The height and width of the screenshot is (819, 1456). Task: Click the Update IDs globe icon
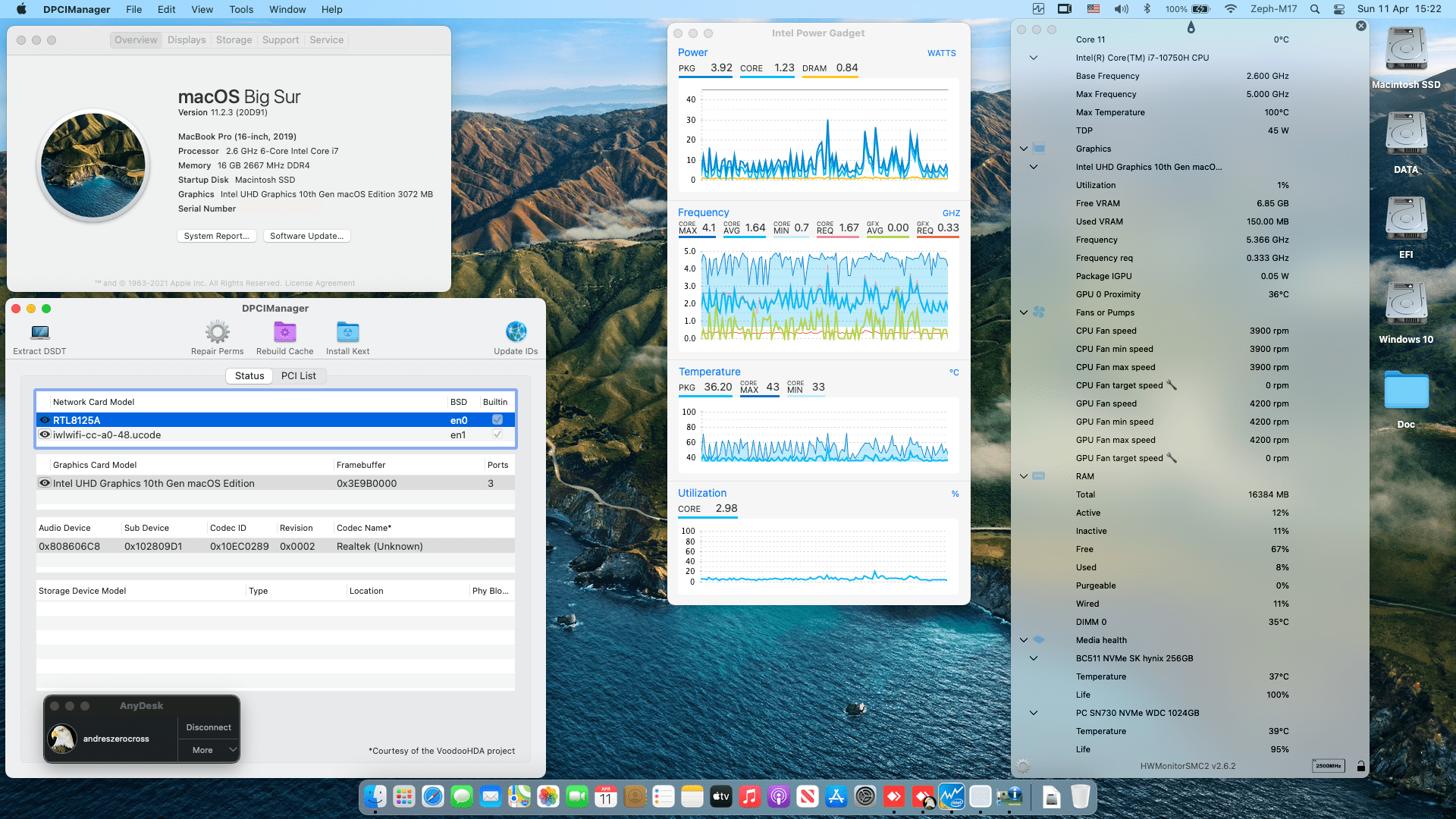click(516, 332)
